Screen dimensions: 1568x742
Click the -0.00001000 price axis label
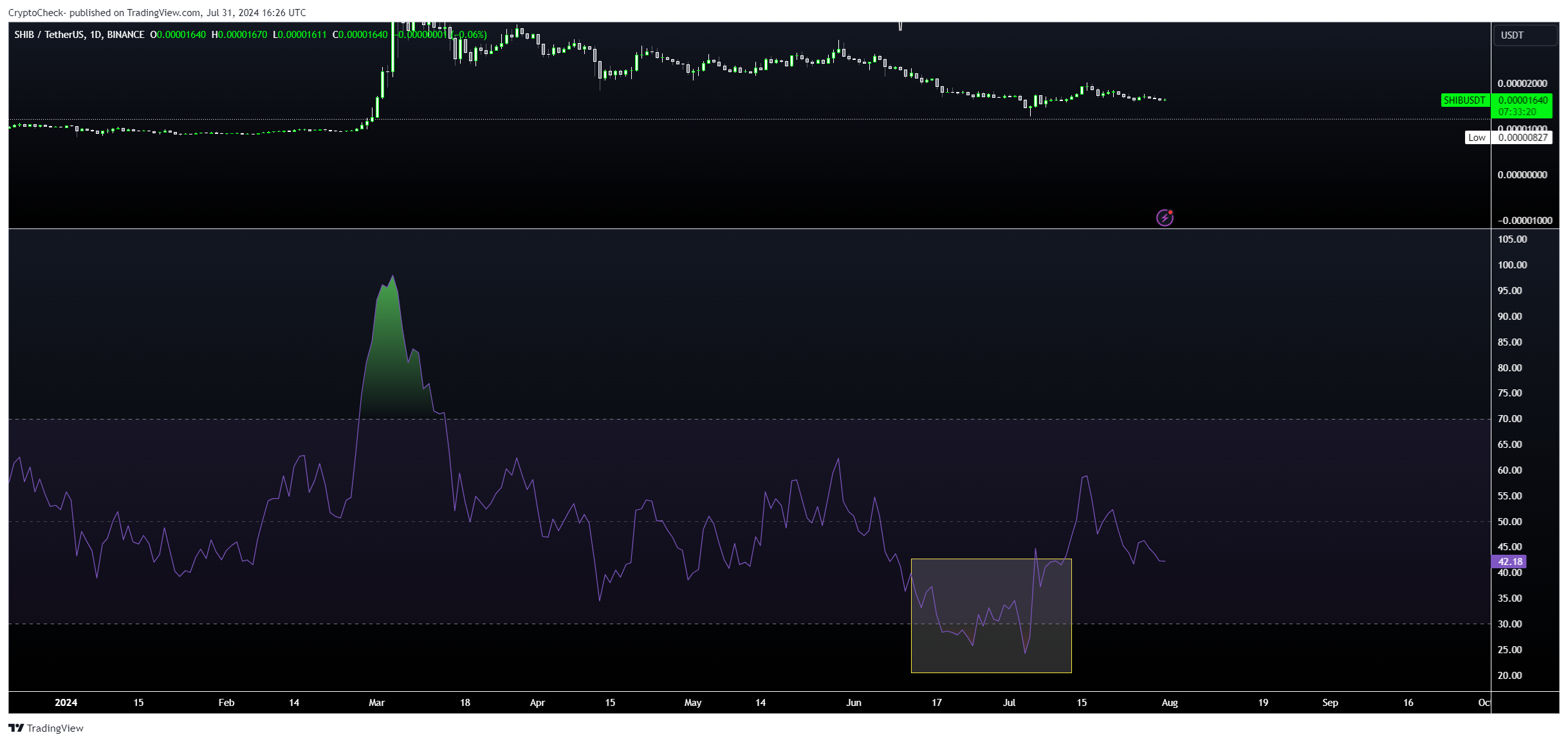coord(1524,221)
